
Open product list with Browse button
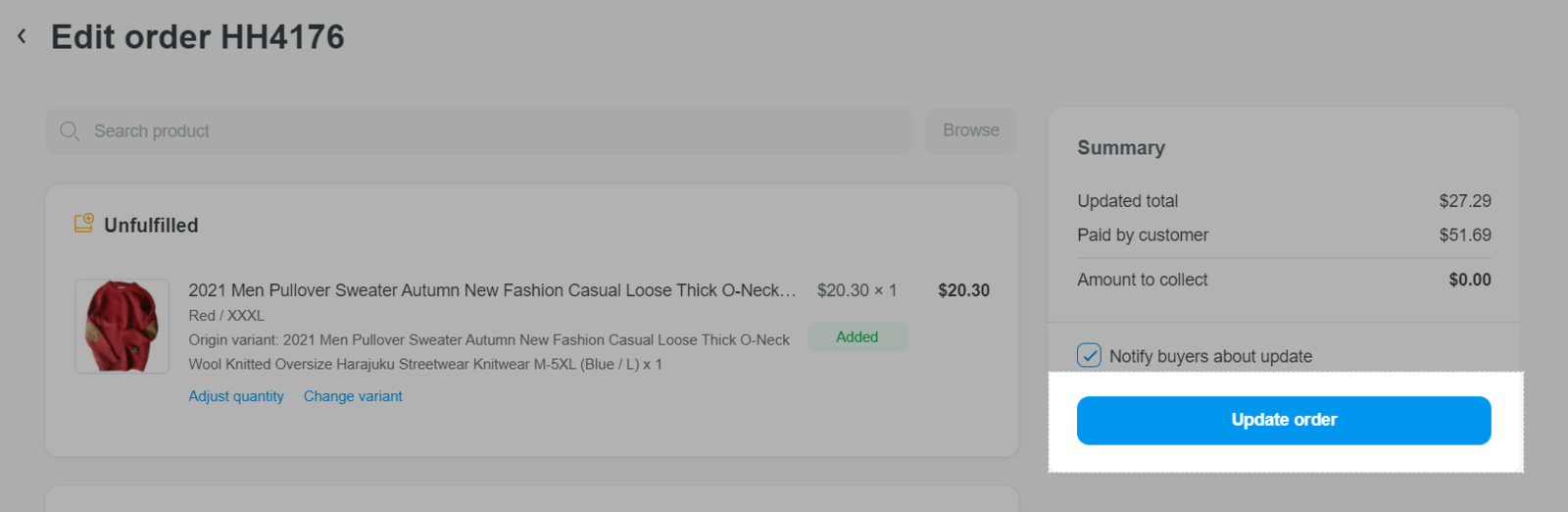tap(971, 130)
